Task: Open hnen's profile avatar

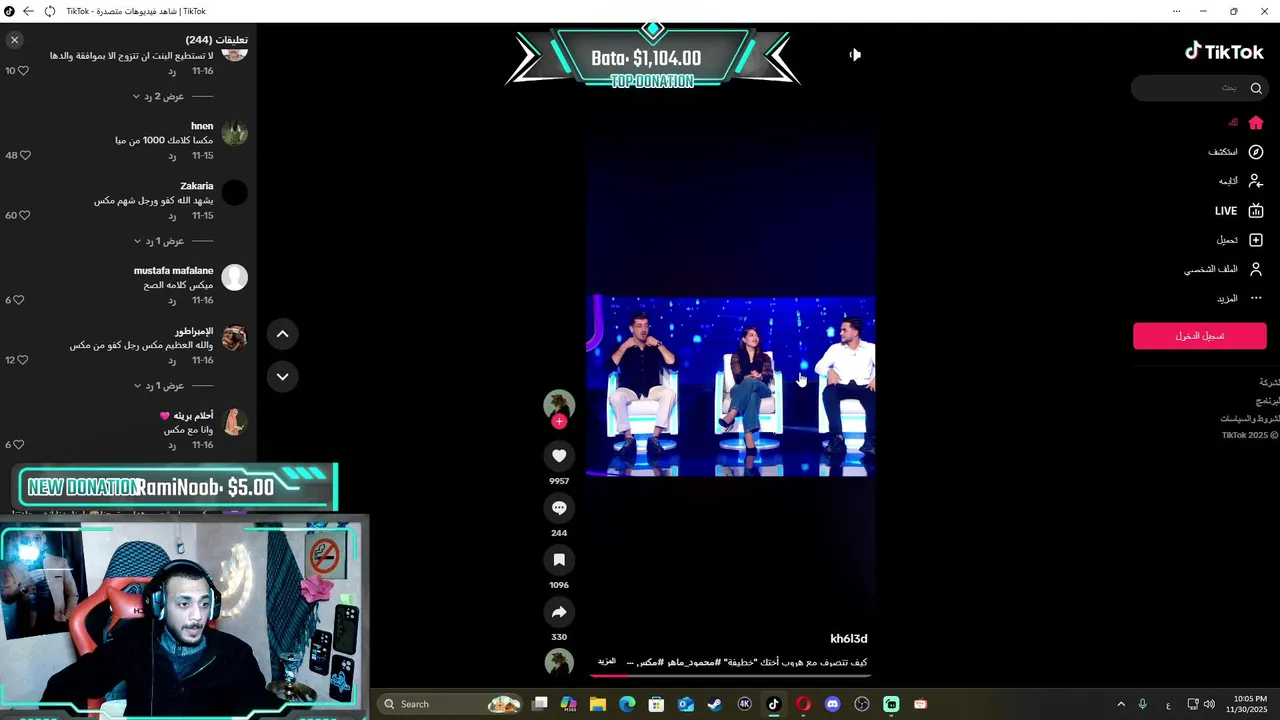Action: point(235,133)
